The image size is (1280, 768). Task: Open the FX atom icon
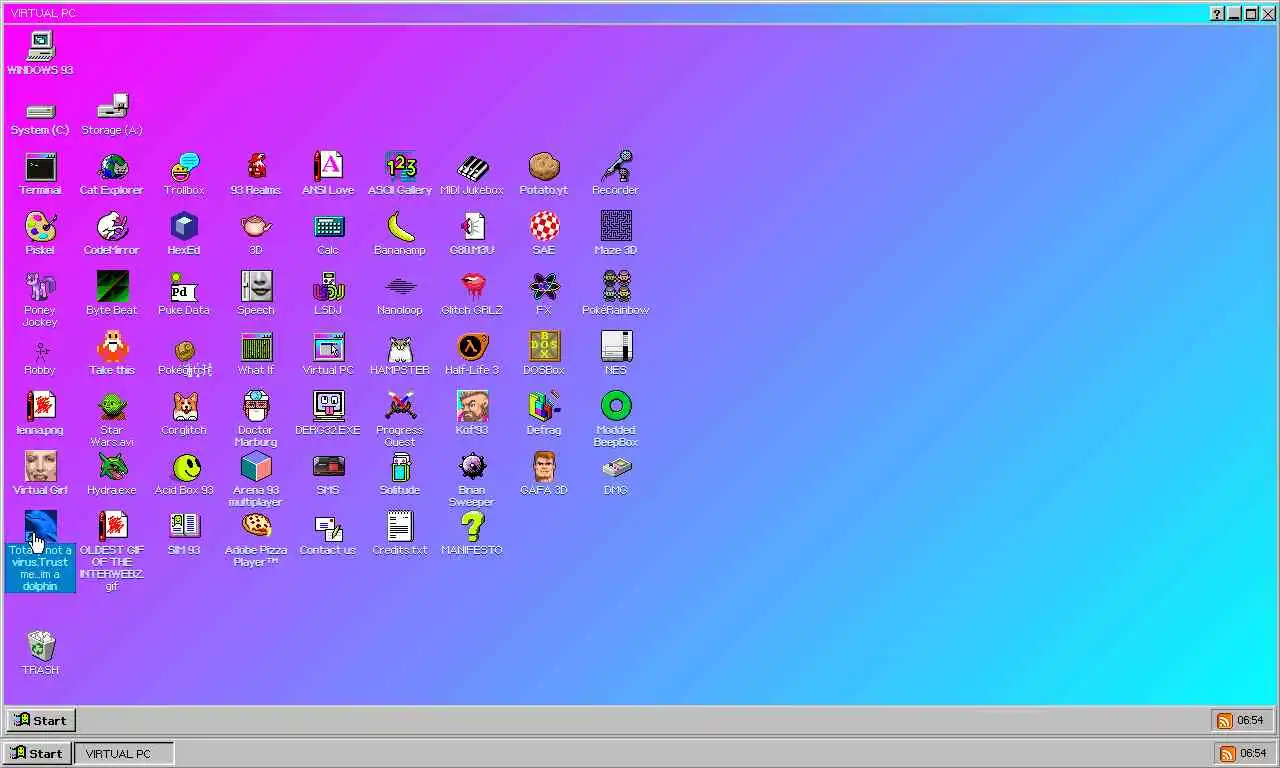(x=544, y=286)
